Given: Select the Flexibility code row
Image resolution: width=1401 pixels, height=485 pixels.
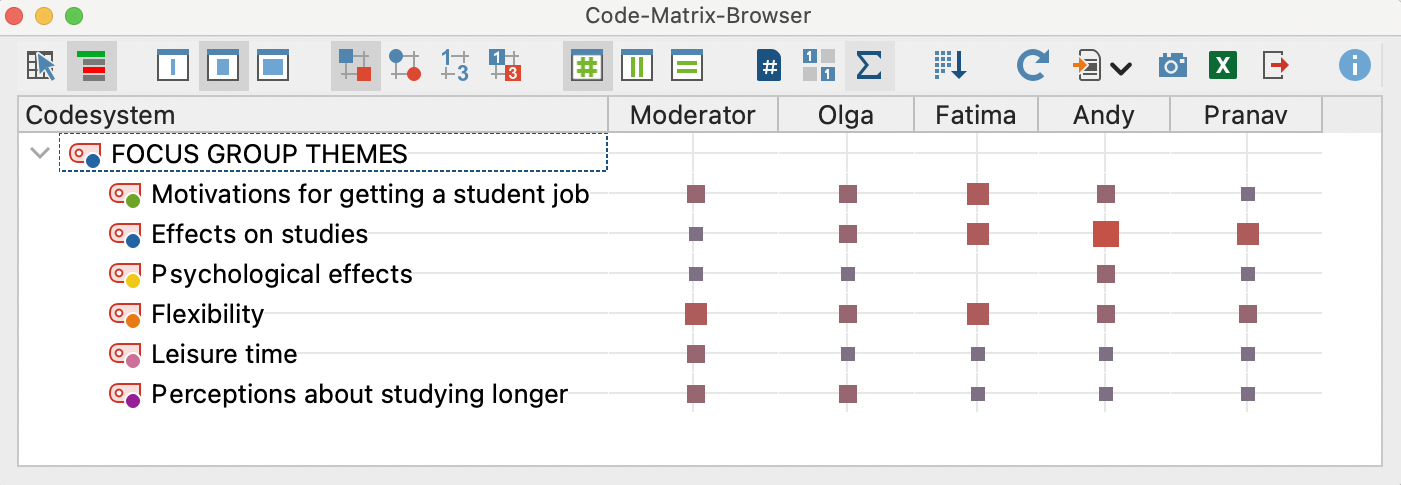Looking at the screenshot, I should coord(208,314).
